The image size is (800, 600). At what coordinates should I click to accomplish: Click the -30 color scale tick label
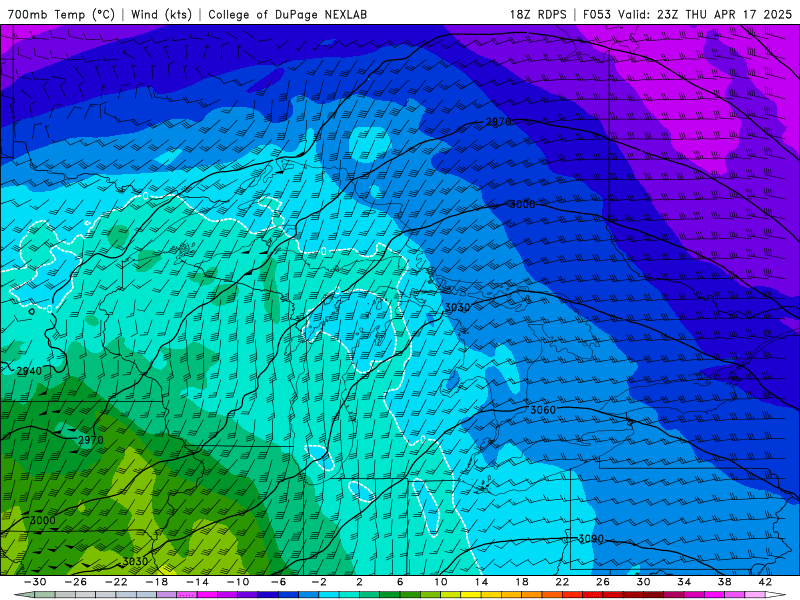(x=35, y=582)
